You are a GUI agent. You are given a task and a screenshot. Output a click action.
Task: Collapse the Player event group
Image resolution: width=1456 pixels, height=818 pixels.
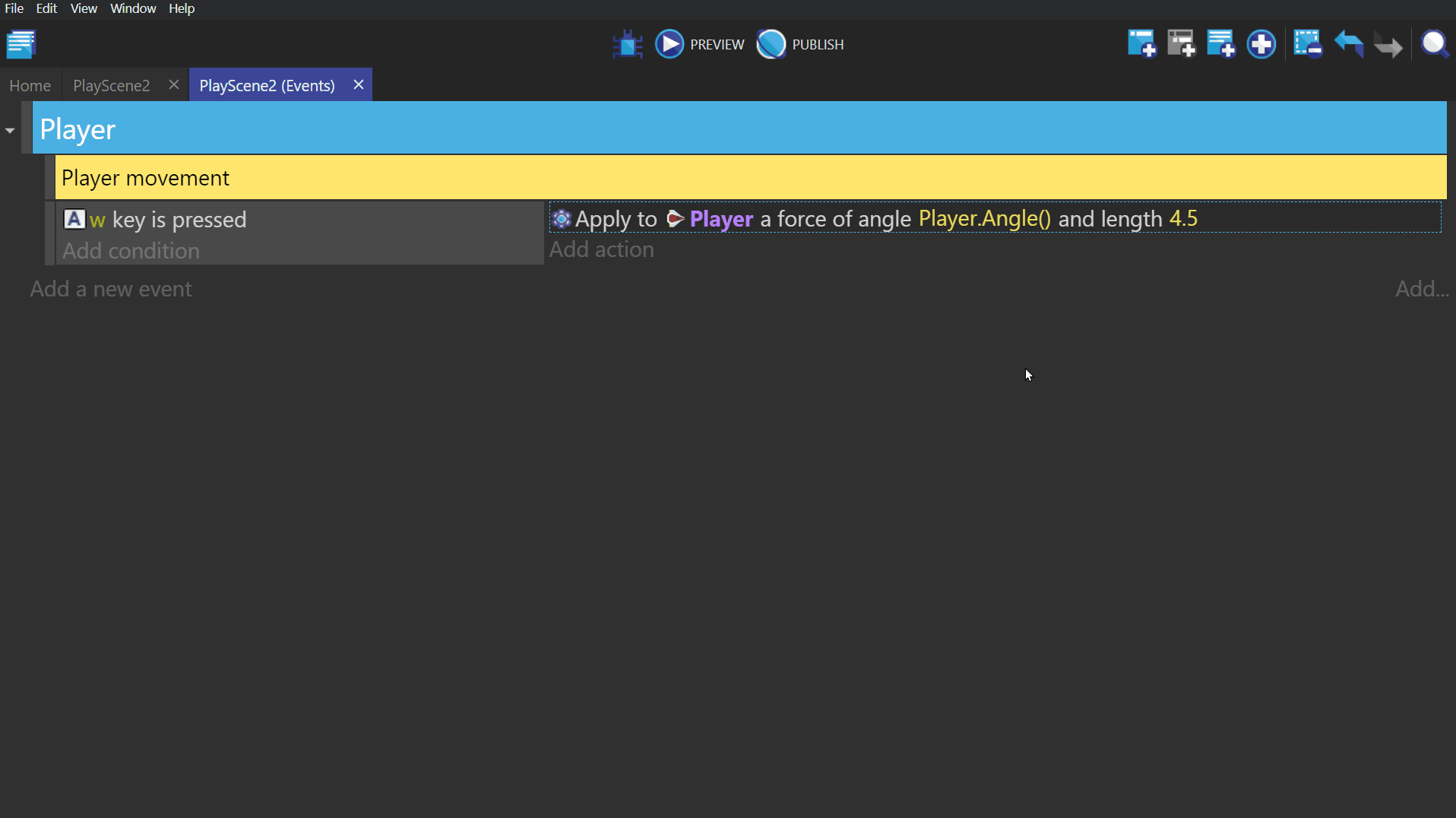(10, 131)
